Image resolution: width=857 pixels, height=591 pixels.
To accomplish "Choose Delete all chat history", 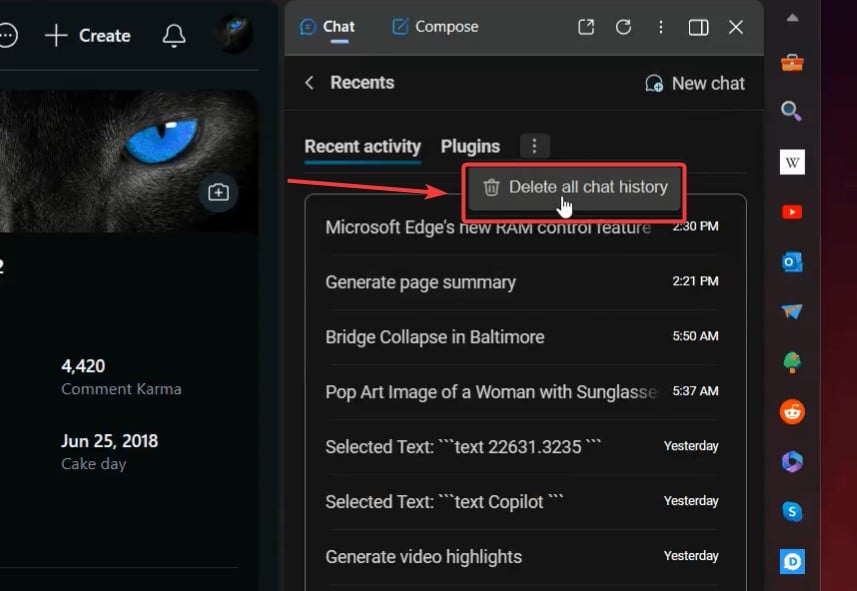I will (574, 188).
